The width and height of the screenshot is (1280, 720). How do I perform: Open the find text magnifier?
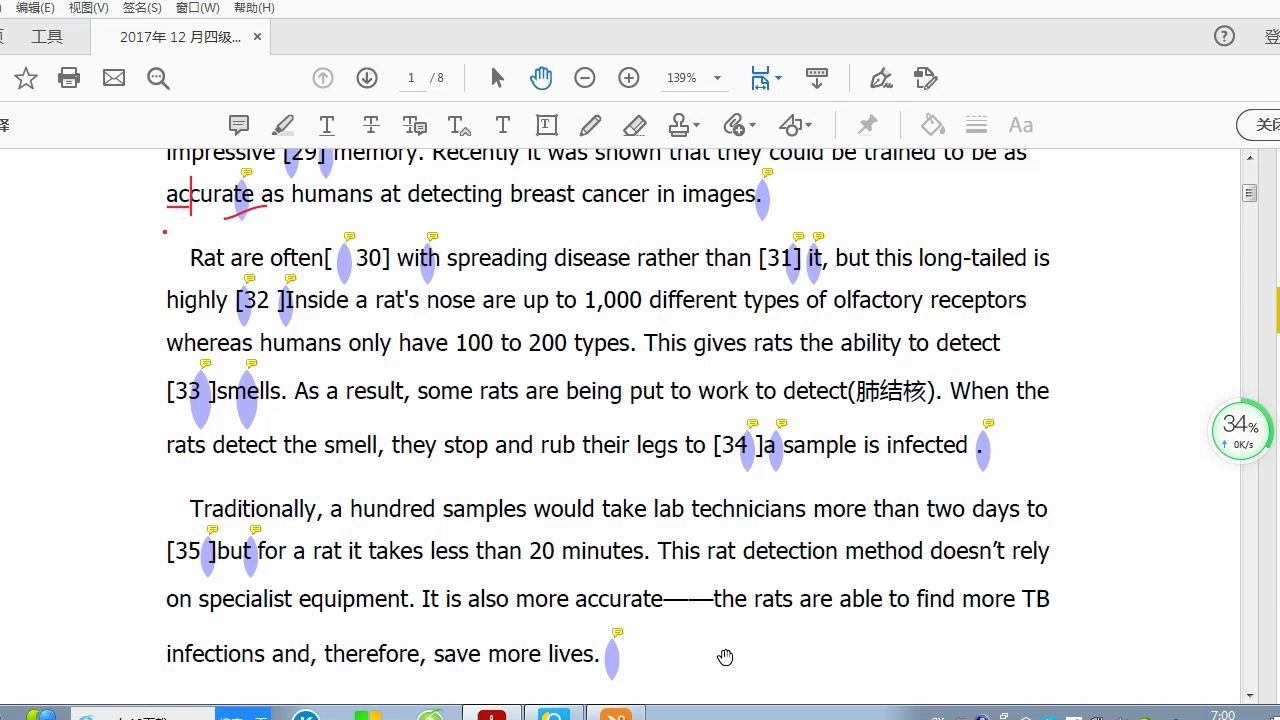click(x=158, y=78)
